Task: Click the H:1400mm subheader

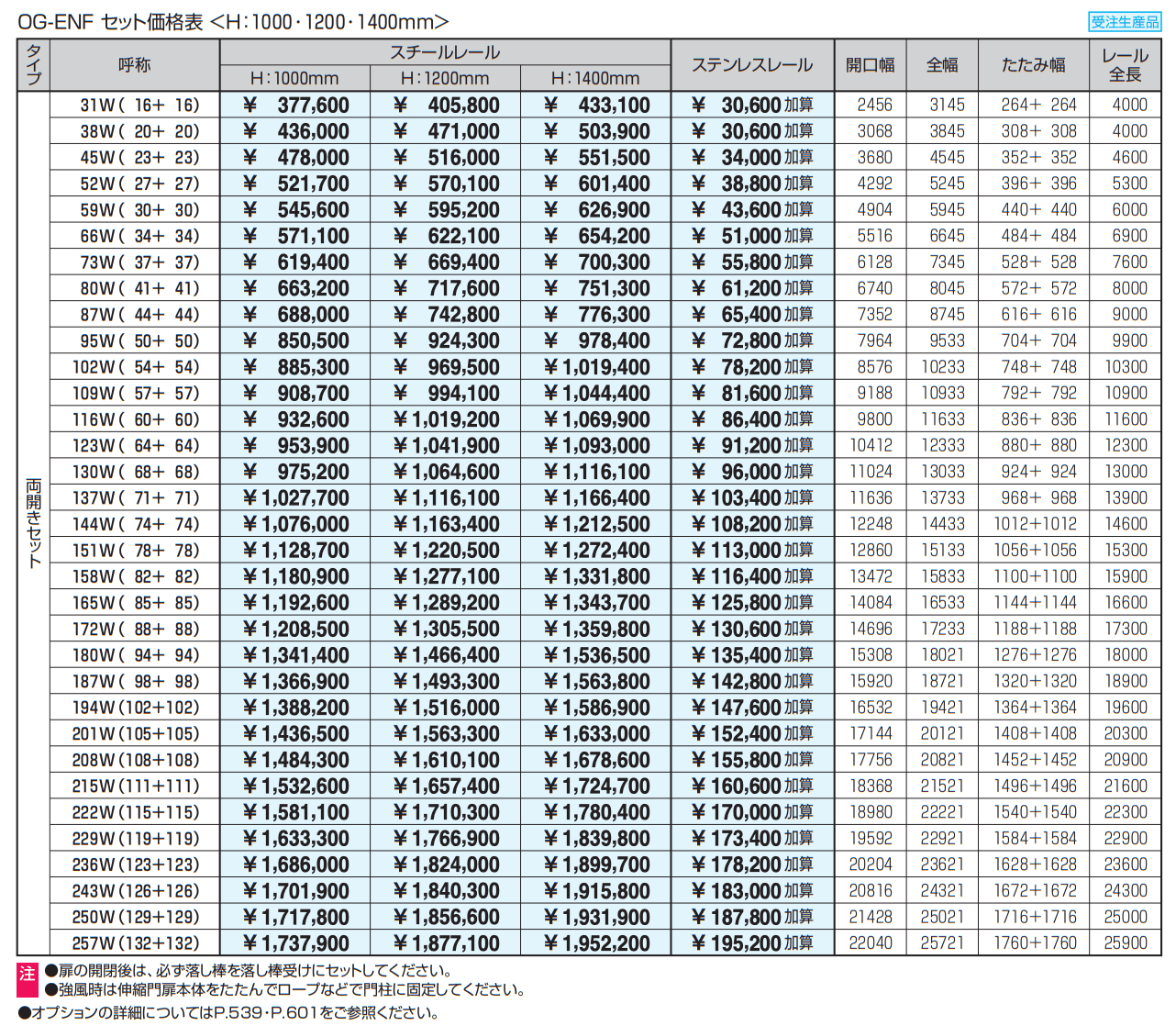Action: (595, 79)
